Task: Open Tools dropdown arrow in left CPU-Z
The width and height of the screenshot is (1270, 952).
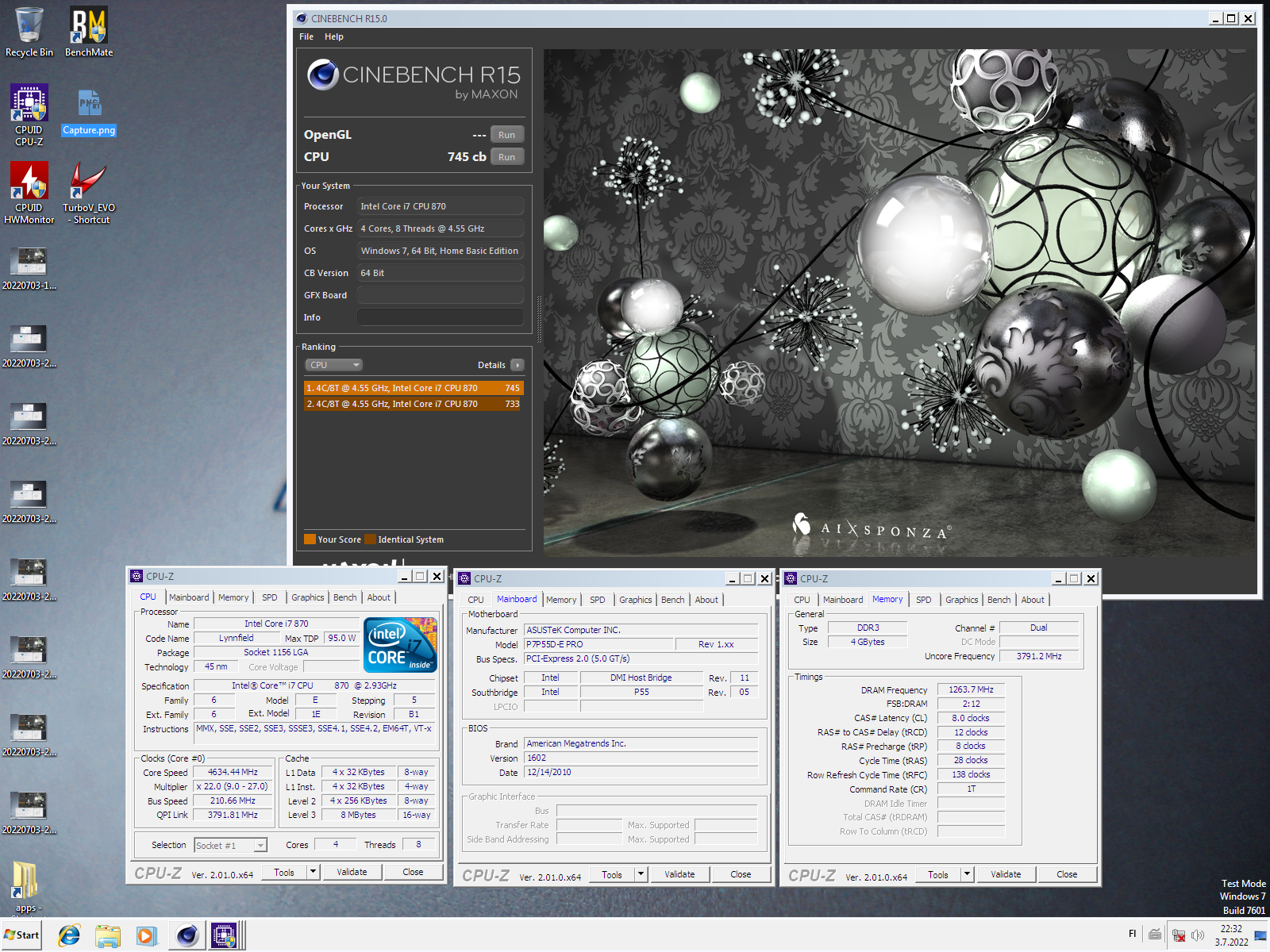Action: [x=313, y=872]
